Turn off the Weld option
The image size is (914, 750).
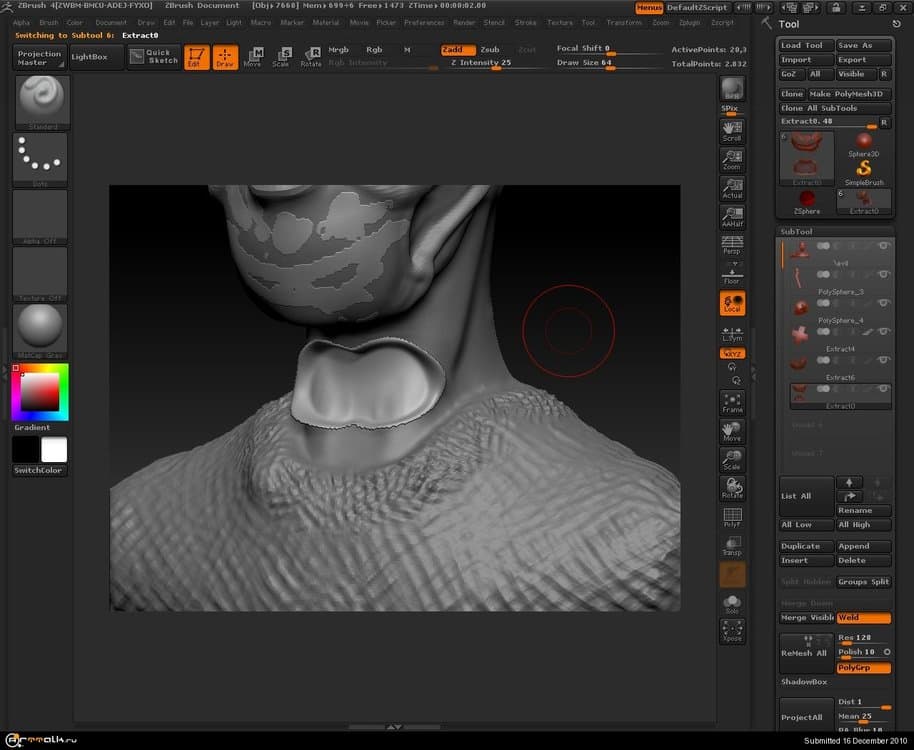tap(863, 618)
